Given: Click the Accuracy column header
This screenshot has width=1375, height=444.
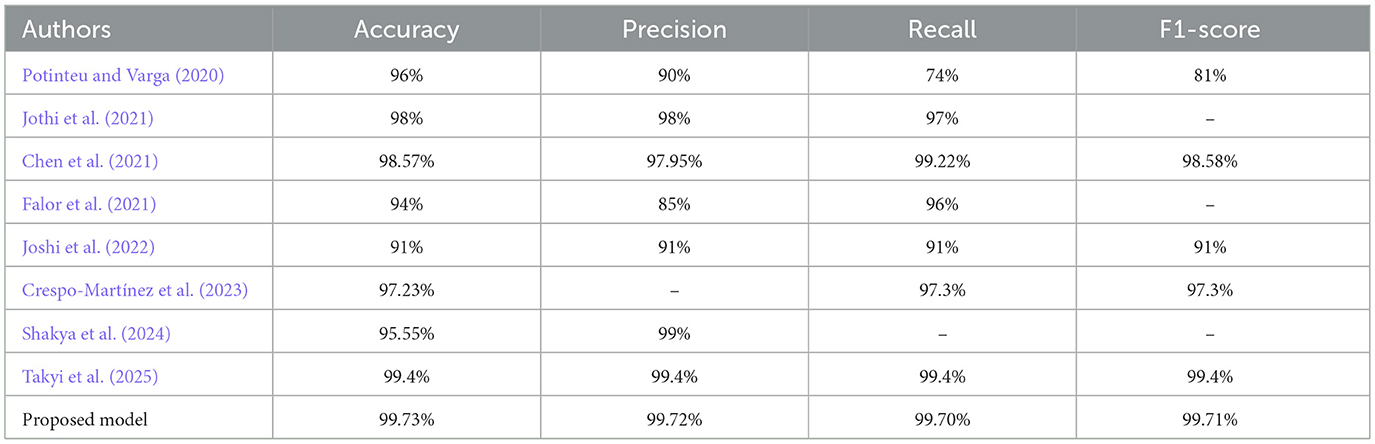Looking at the screenshot, I should pos(406,30).
